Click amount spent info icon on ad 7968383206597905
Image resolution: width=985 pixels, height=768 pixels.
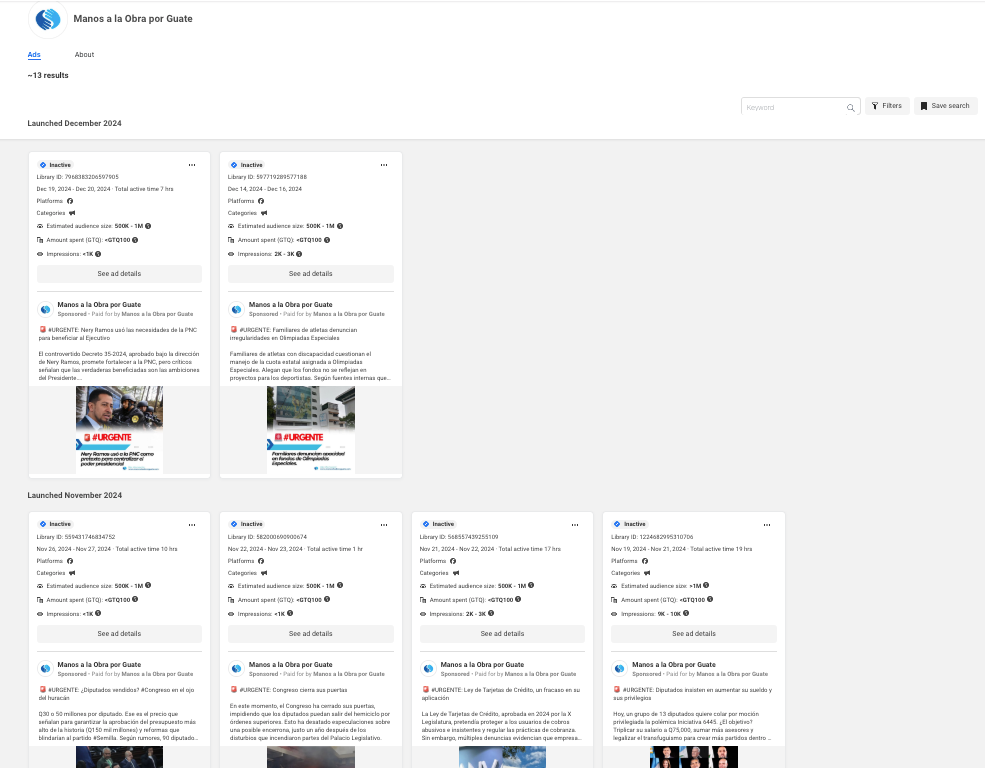click(135, 240)
